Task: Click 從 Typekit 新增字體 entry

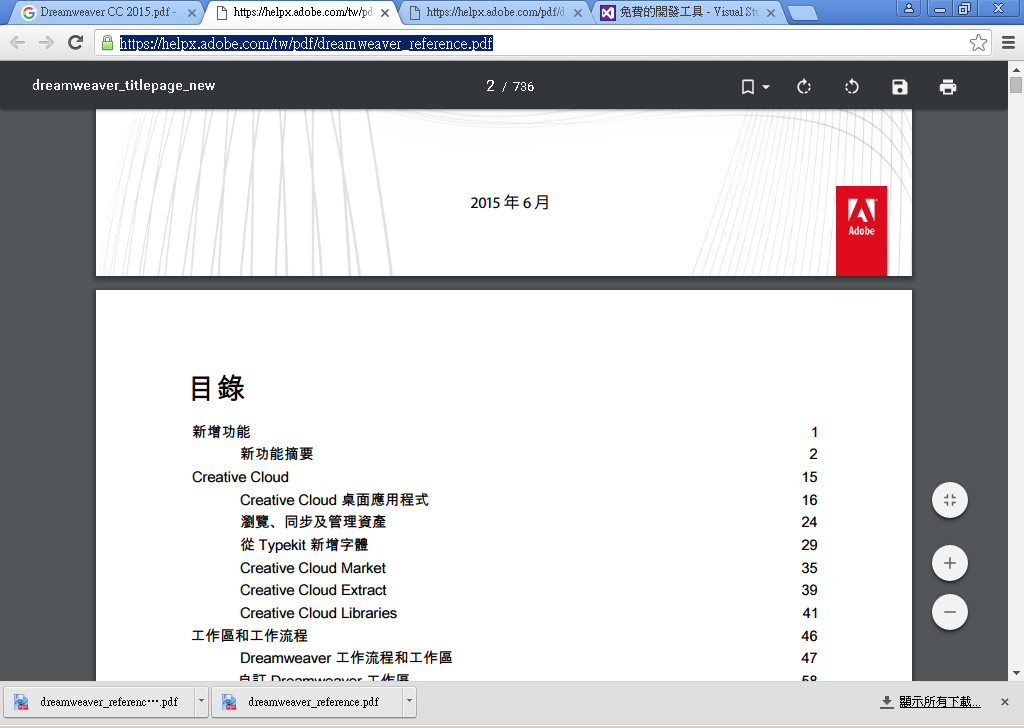Action: click(304, 545)
